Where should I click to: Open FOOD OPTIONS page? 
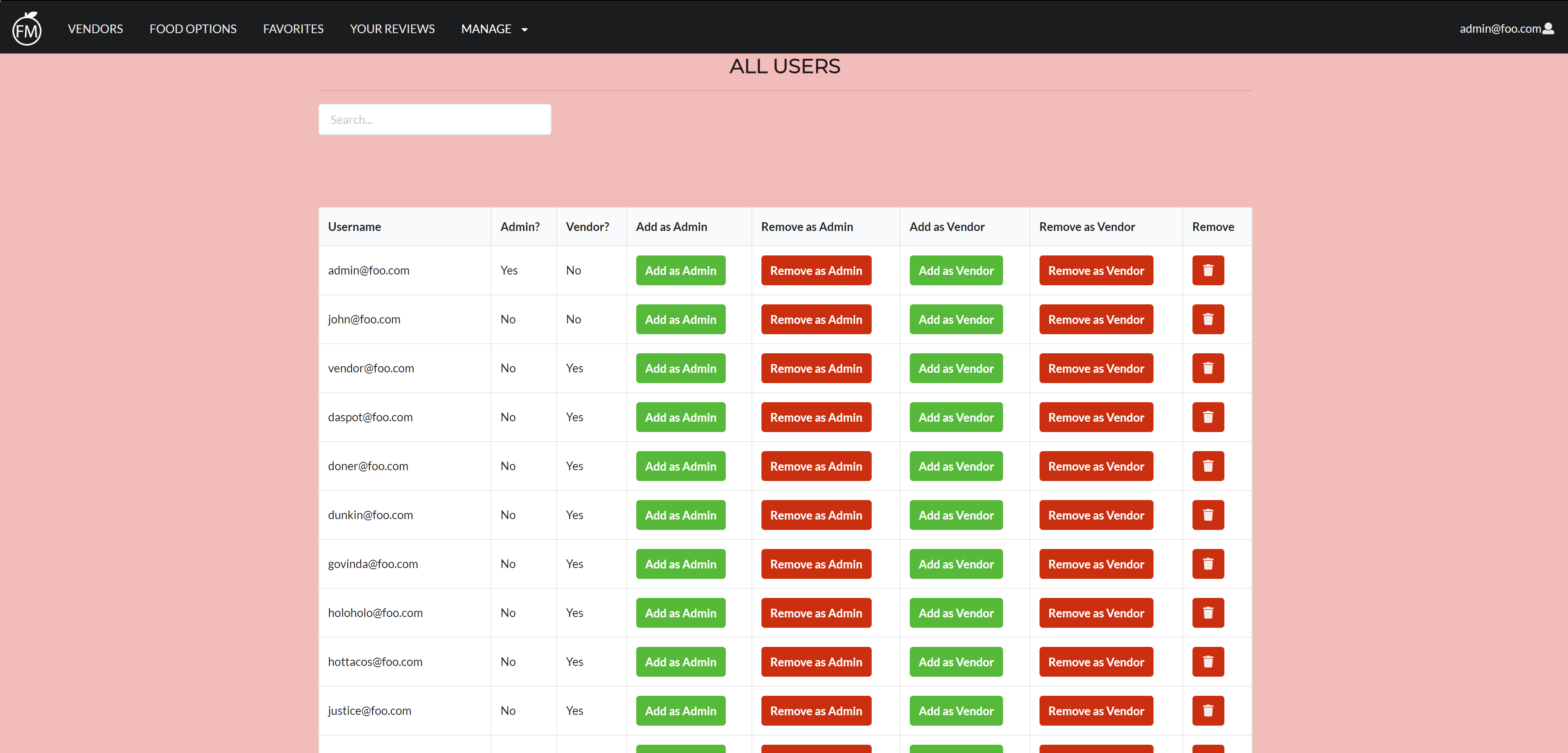click(193, 29)
